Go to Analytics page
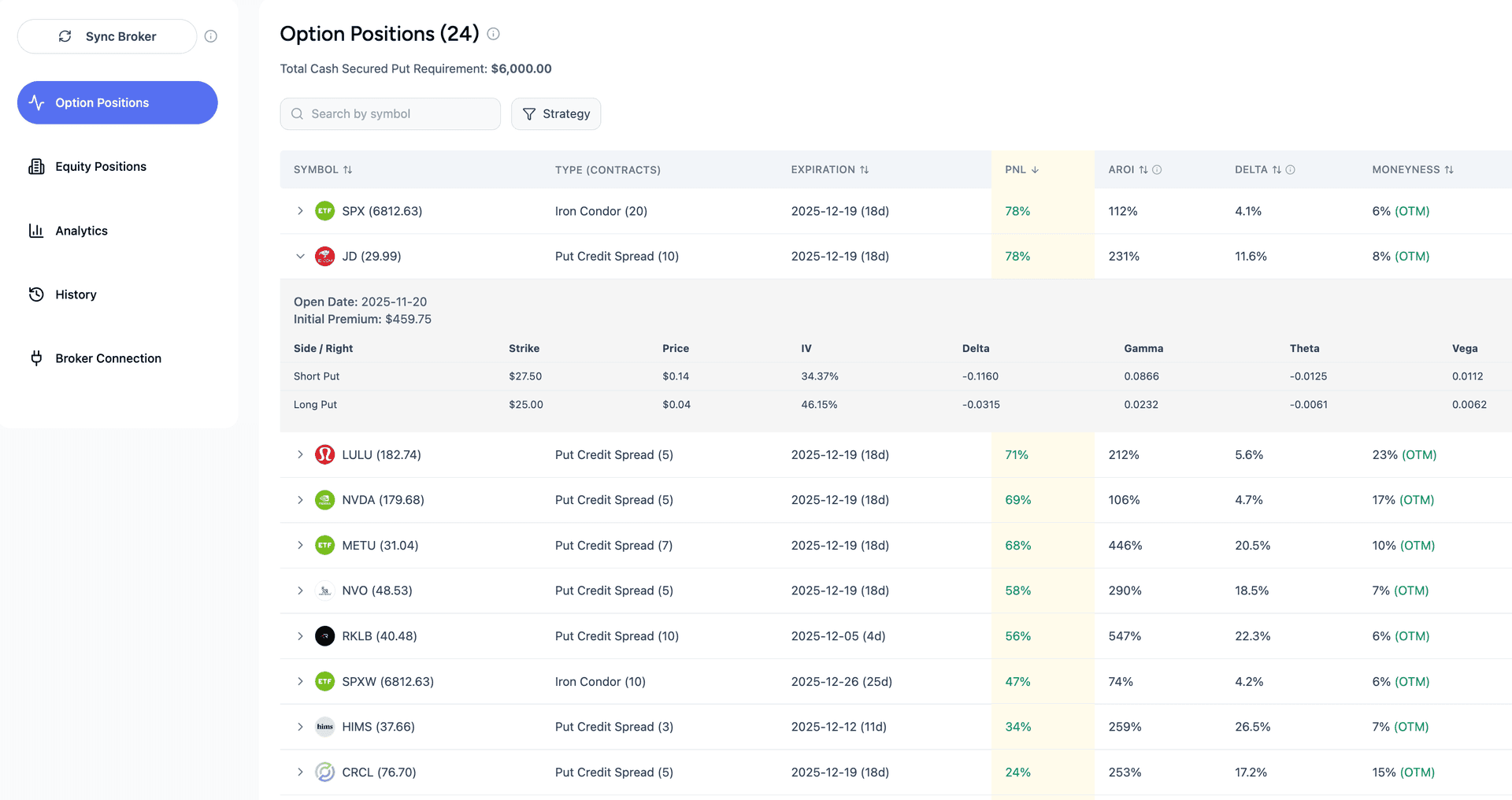1512x800 pixels. [81, 231]
